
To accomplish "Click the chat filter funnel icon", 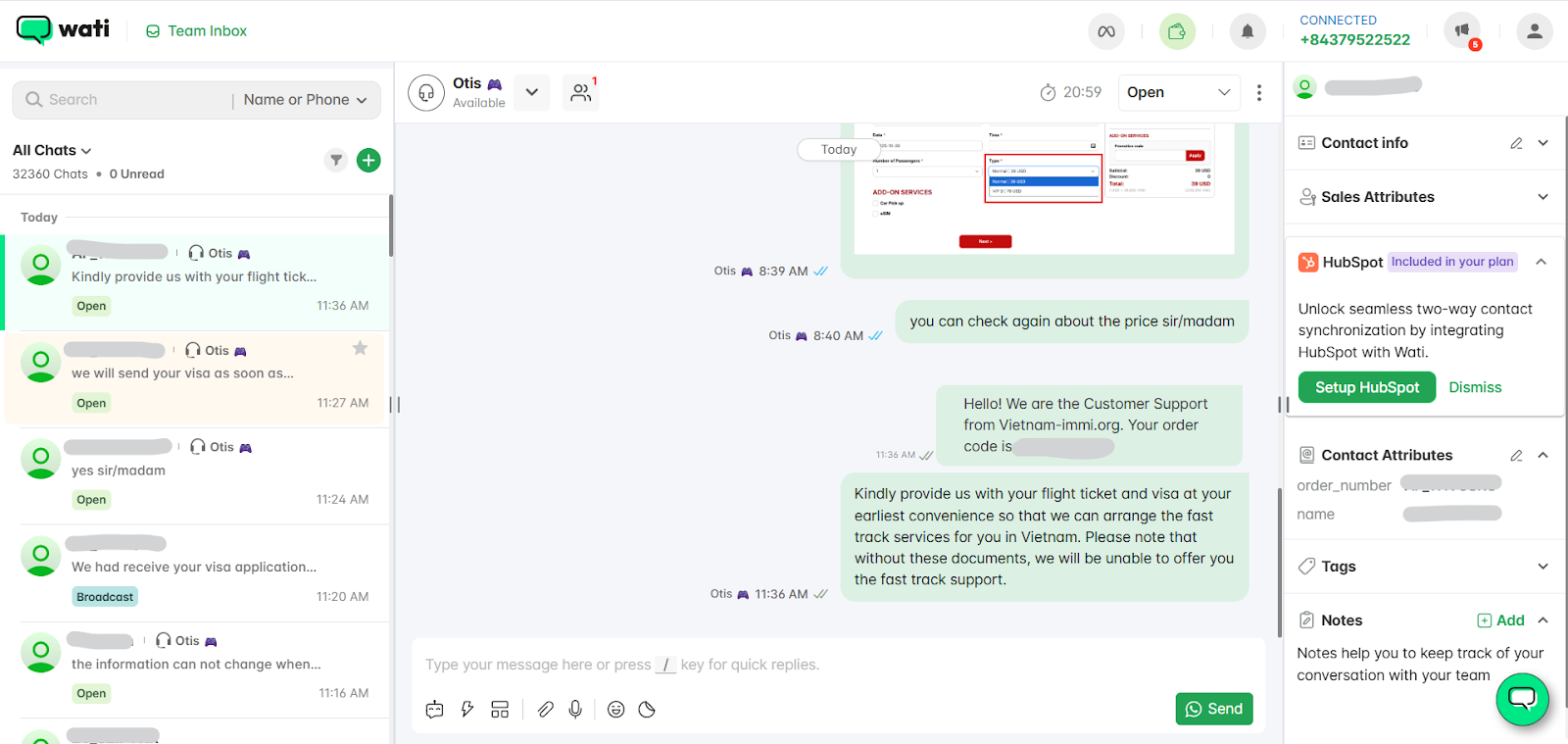I will pyautogui.click(x=336, y=160).
